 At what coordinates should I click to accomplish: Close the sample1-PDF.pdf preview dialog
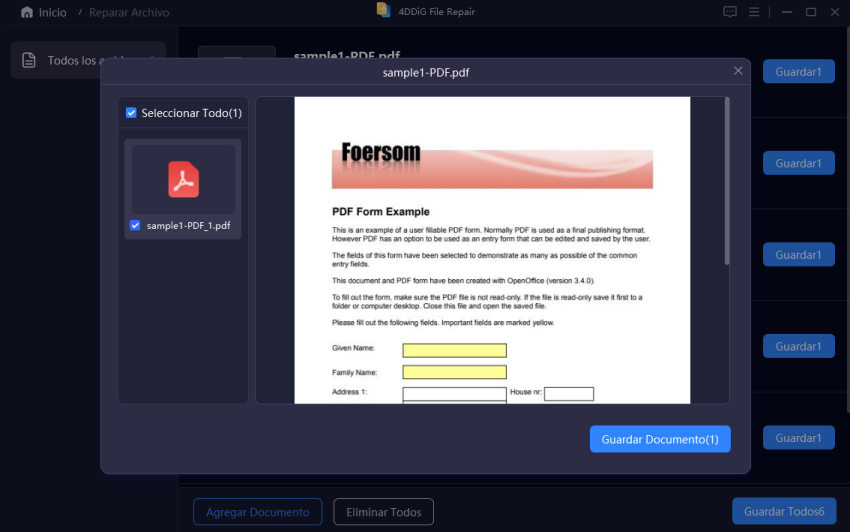738,71
